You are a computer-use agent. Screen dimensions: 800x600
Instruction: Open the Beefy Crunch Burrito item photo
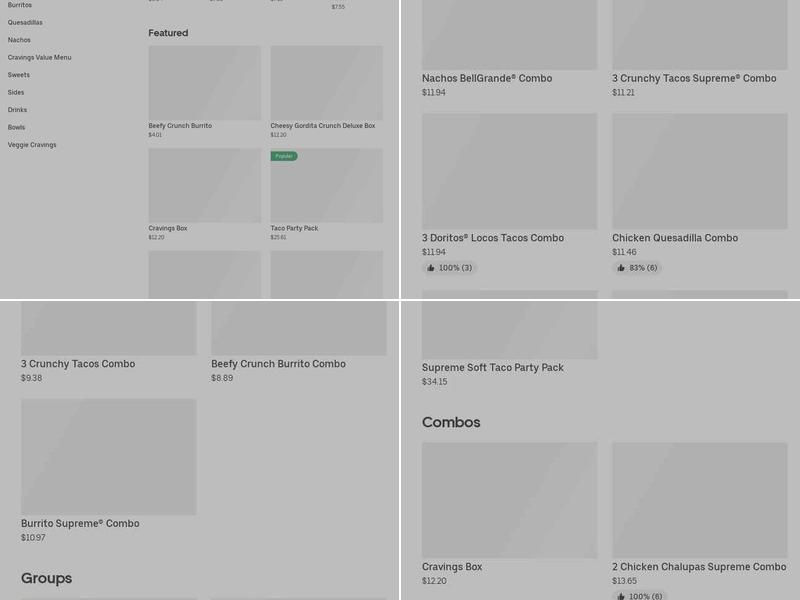click(x=205, y=83)
